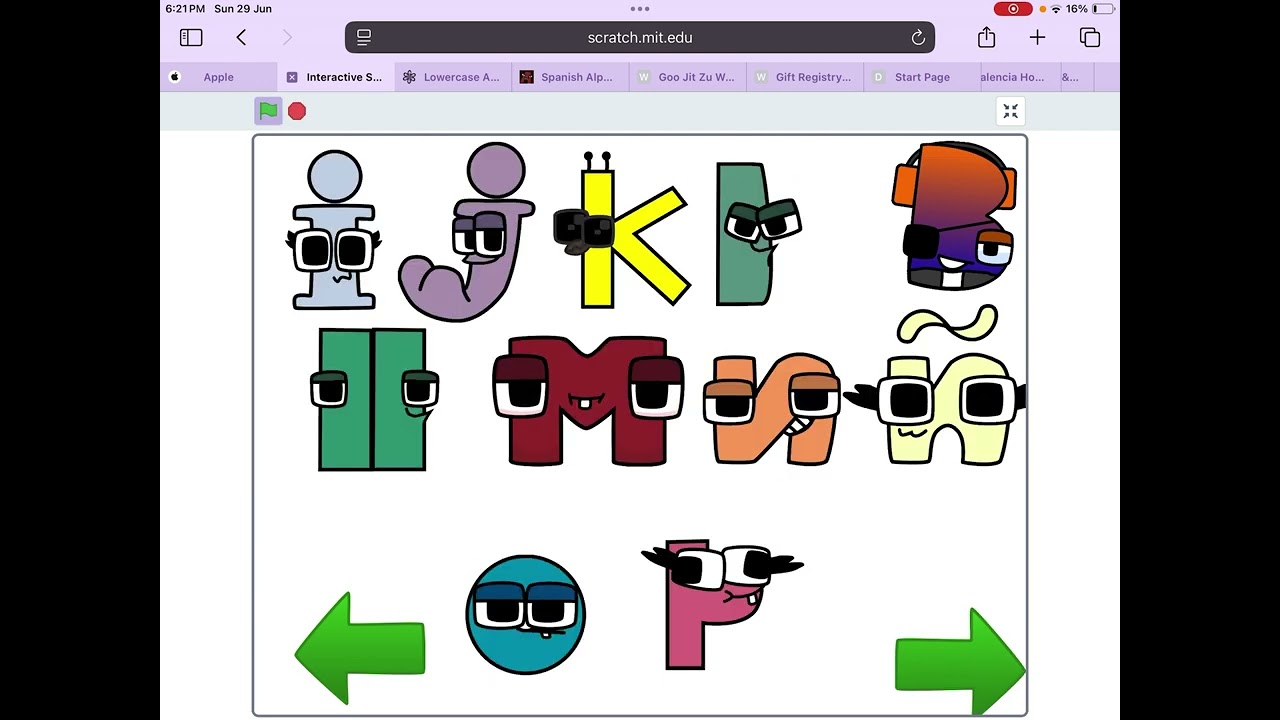This screenshot has height=720, width=1280.
Task: Click the green double L character
Action: click(x=374, y=399)
